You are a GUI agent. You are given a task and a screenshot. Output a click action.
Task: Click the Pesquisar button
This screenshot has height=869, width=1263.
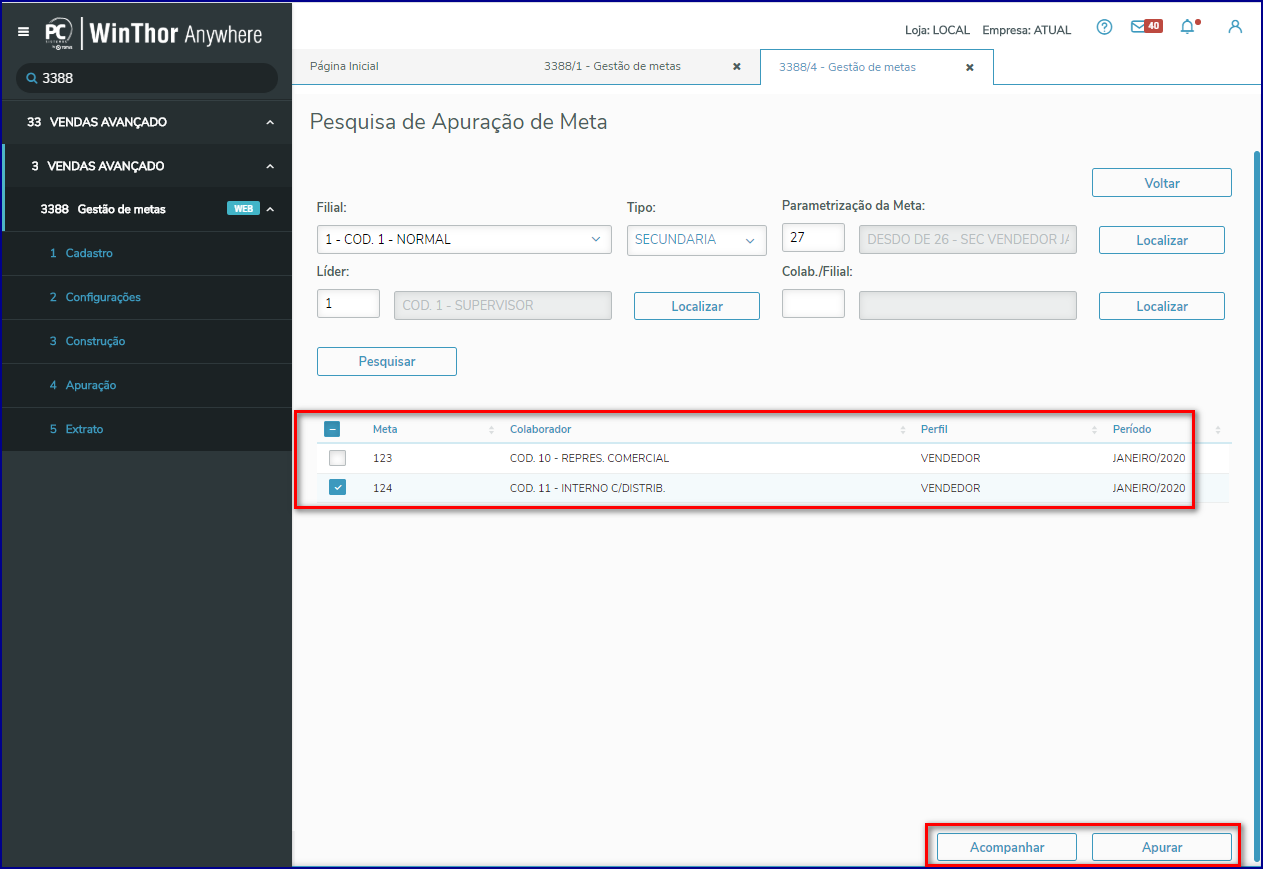387,361
